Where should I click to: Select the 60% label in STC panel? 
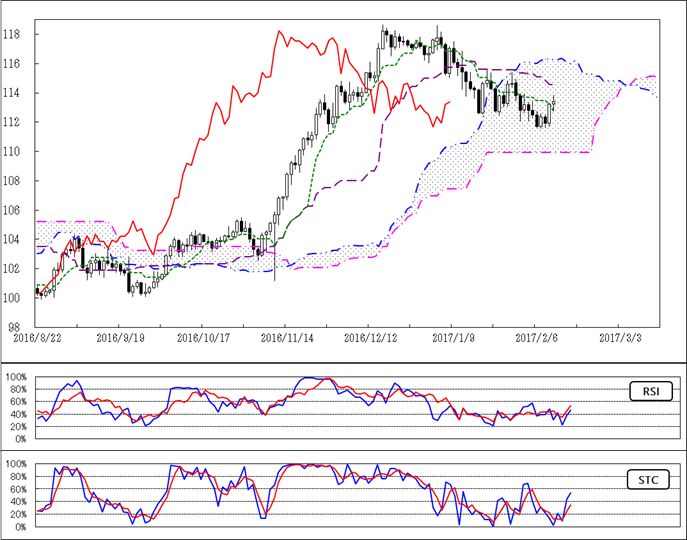[x=18, y=489]
